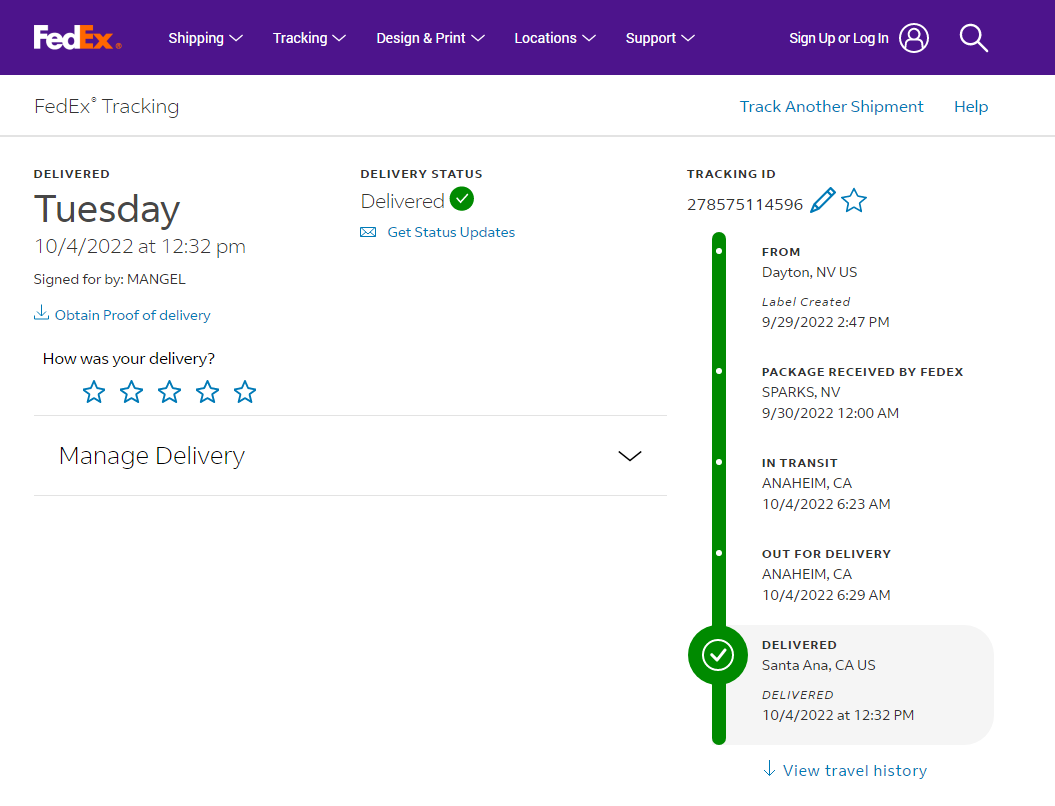Select tracking number 278575114596
Viewport: 1055px width, 806px height.
745,204
